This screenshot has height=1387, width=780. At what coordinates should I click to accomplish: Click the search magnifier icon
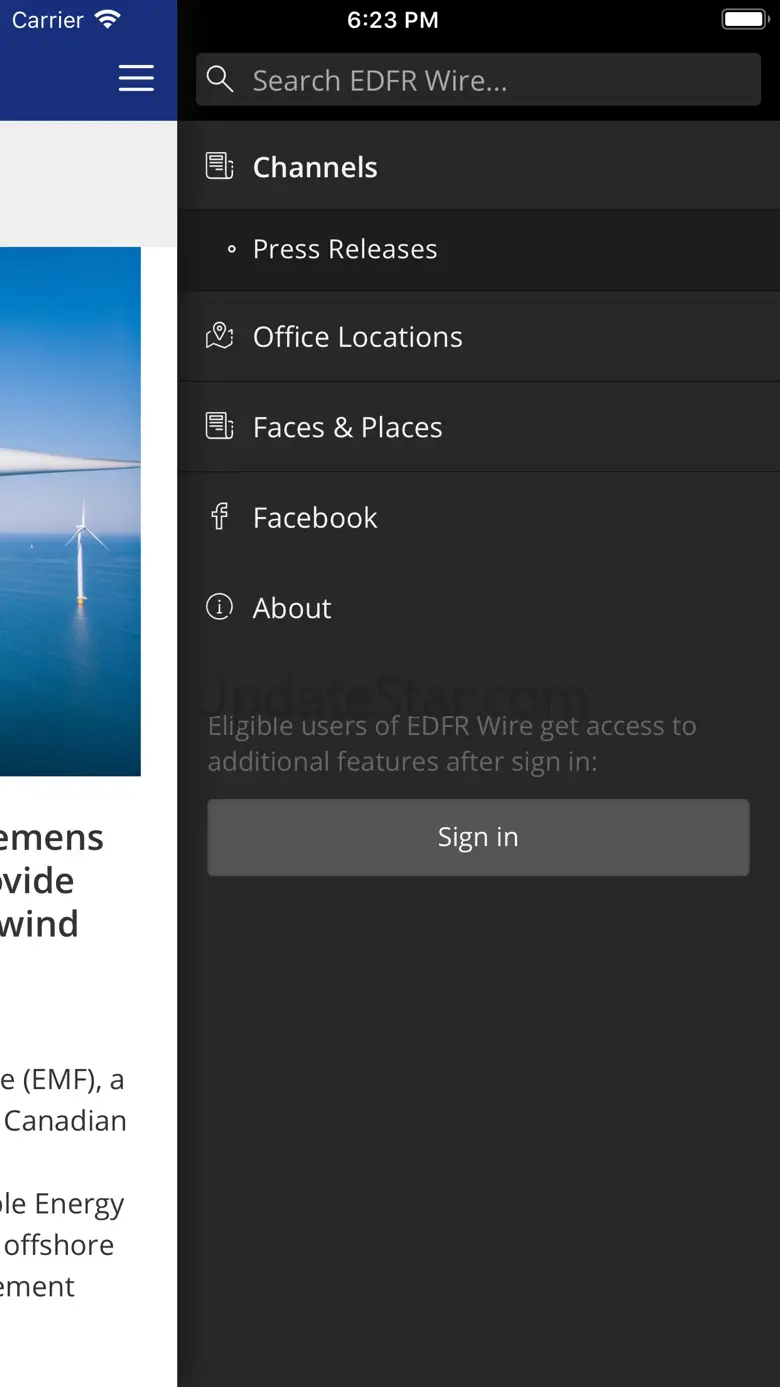[x=220, y=80]
